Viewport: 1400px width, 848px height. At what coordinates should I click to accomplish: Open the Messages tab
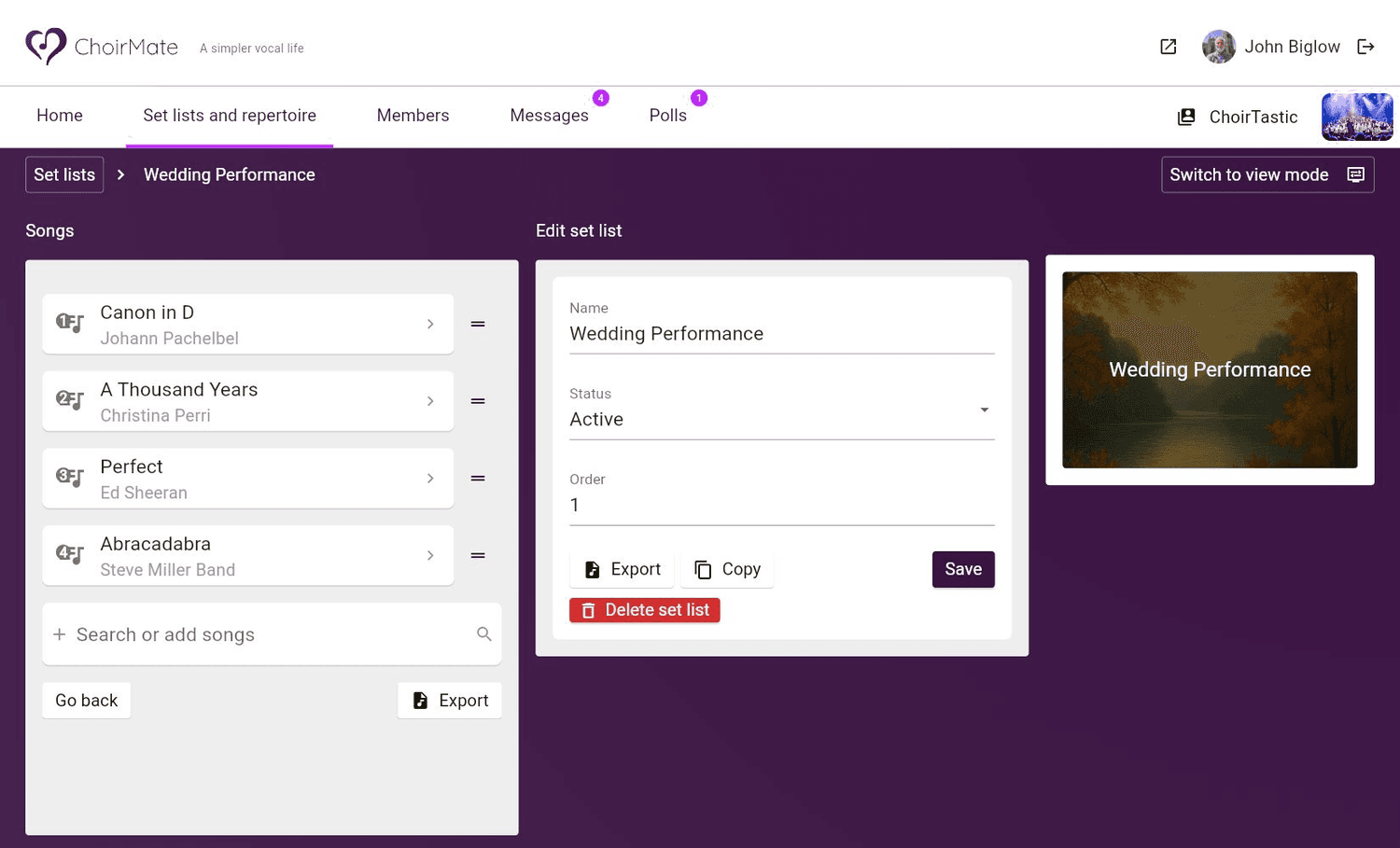549,116
